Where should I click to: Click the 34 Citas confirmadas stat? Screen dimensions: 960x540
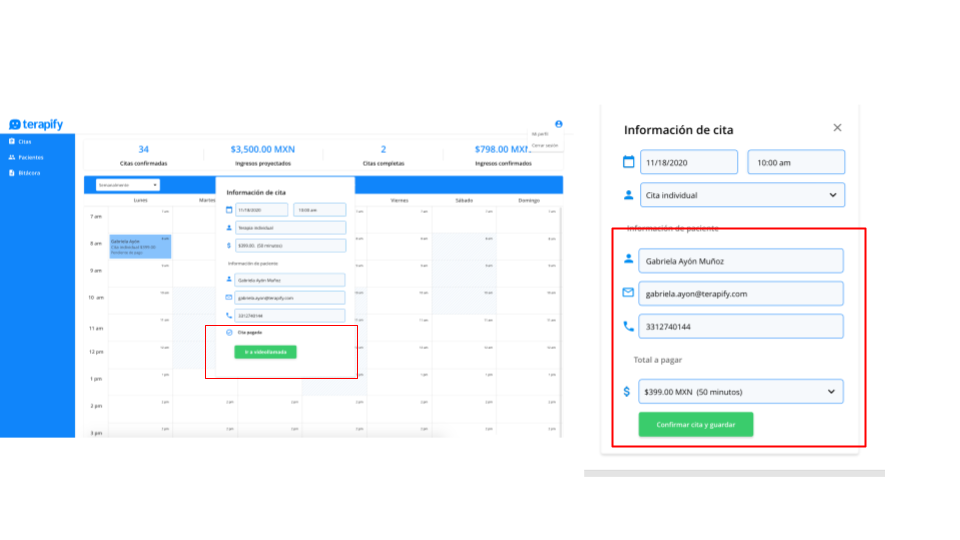click(x=143, y=155)
